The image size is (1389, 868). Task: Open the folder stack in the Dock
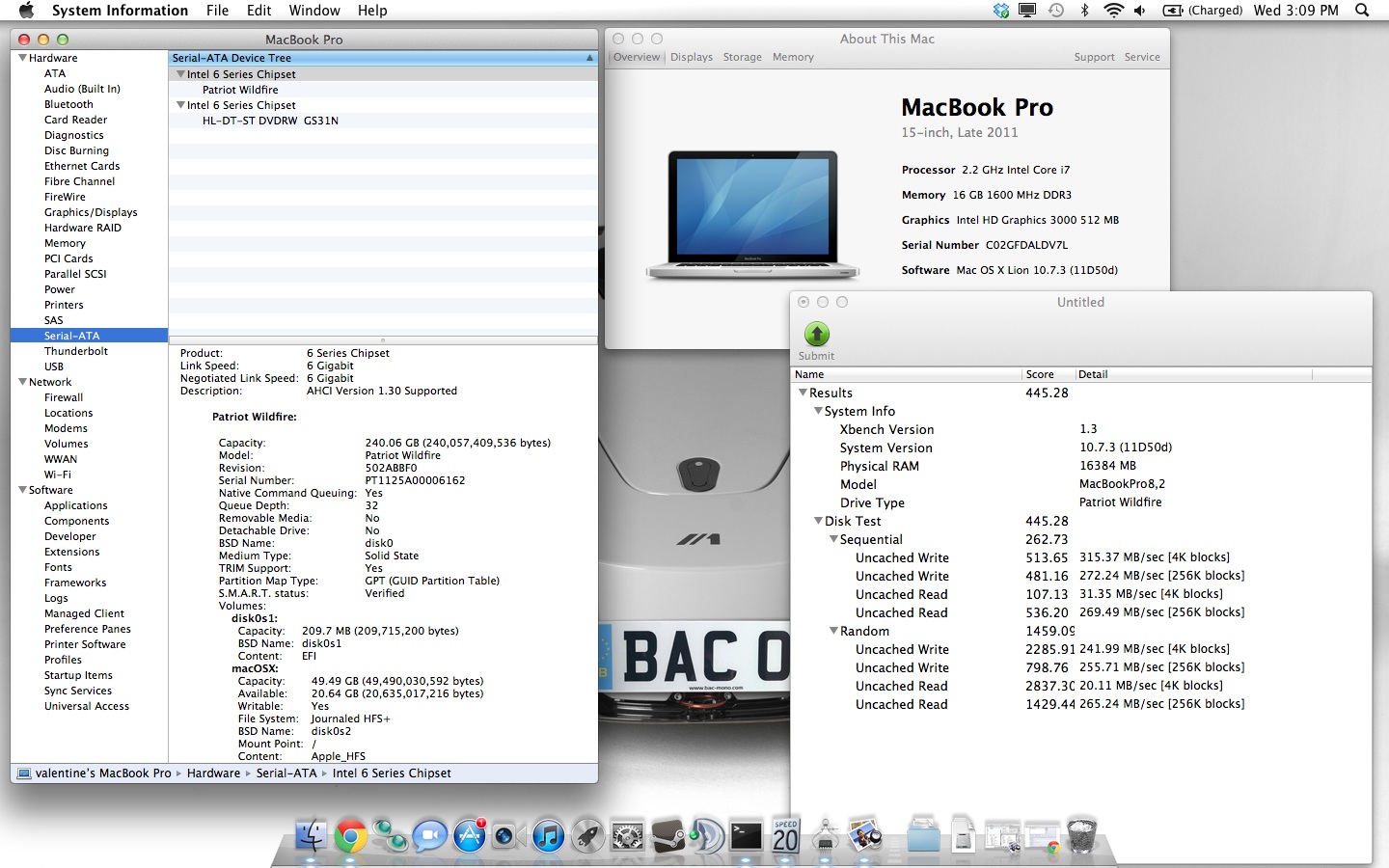tap(923, 835)
